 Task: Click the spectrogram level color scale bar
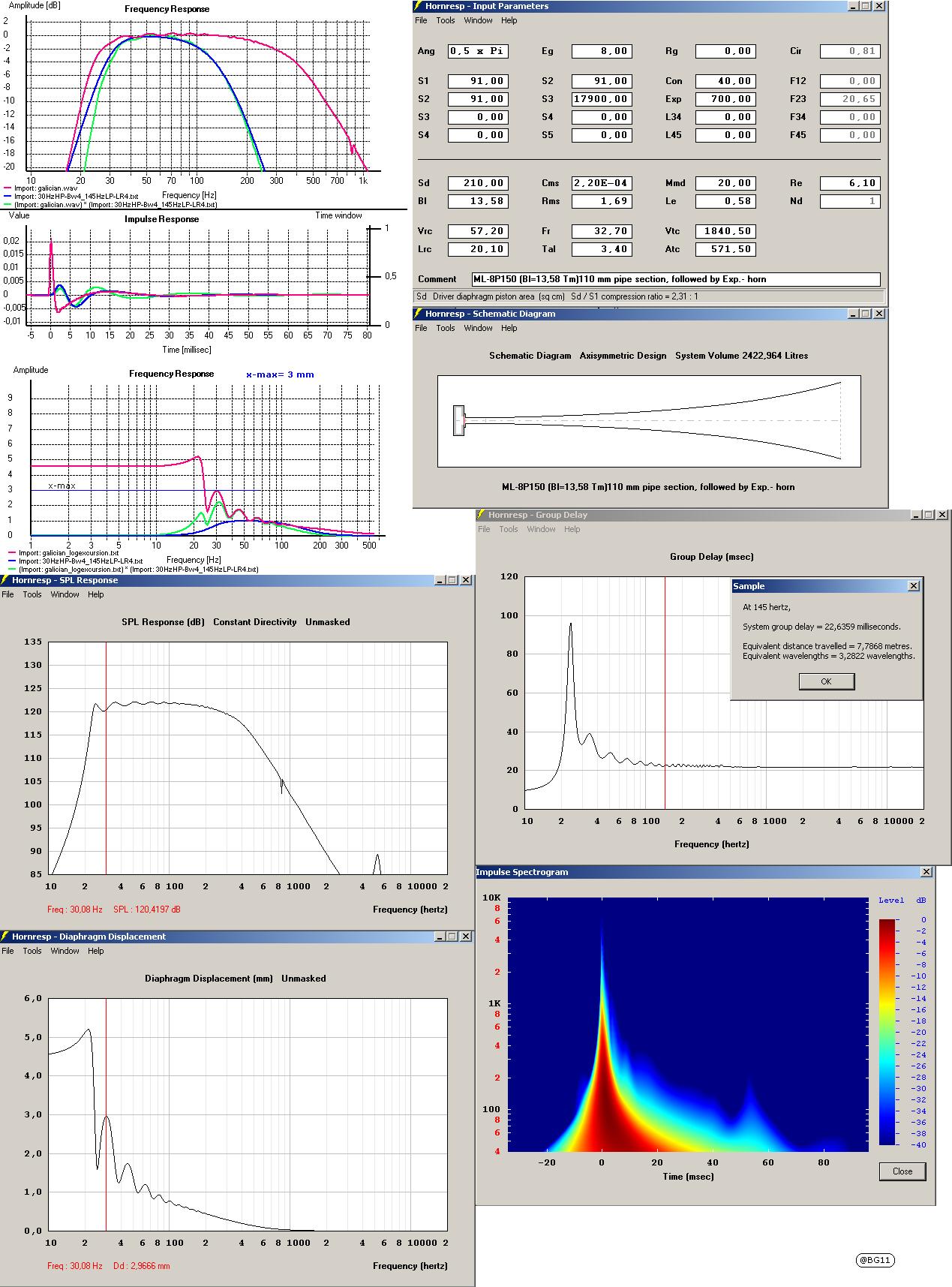tap(887, 1032)
